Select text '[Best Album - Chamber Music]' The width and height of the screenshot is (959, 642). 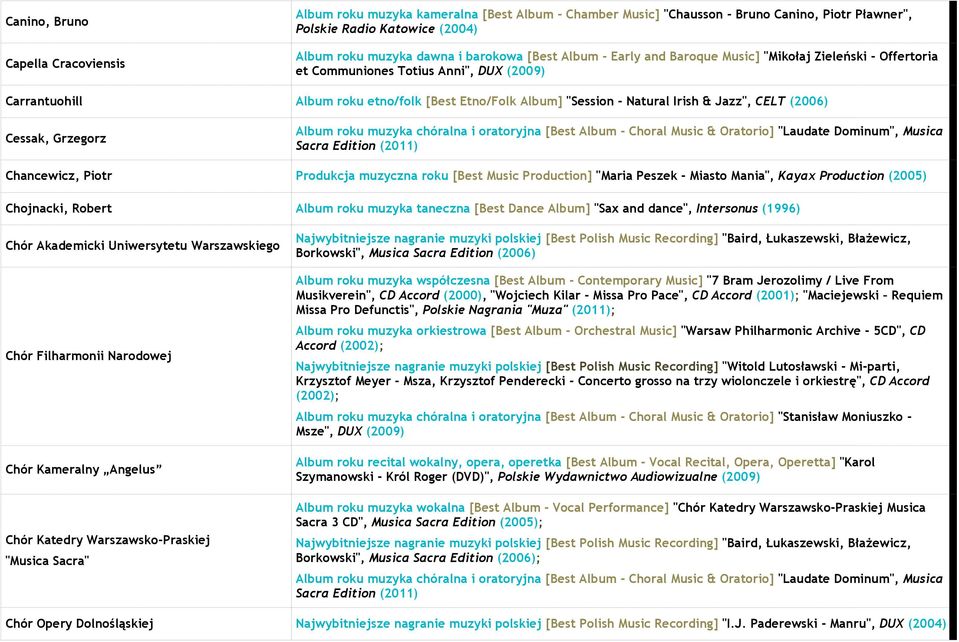(571, 14)
